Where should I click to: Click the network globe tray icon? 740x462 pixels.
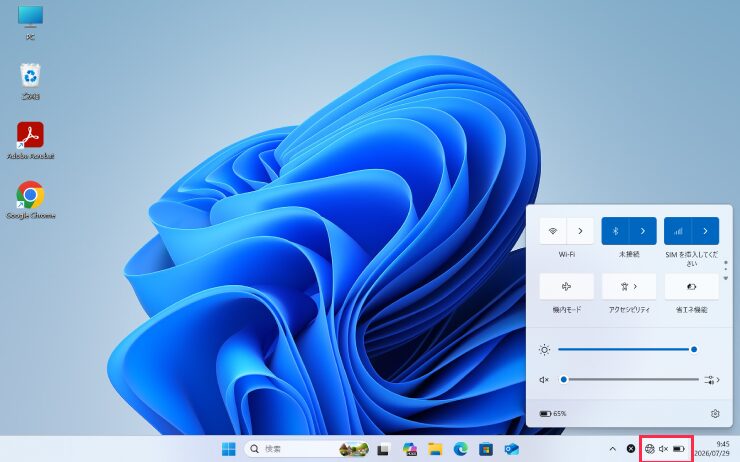click(x=650, y=449)
